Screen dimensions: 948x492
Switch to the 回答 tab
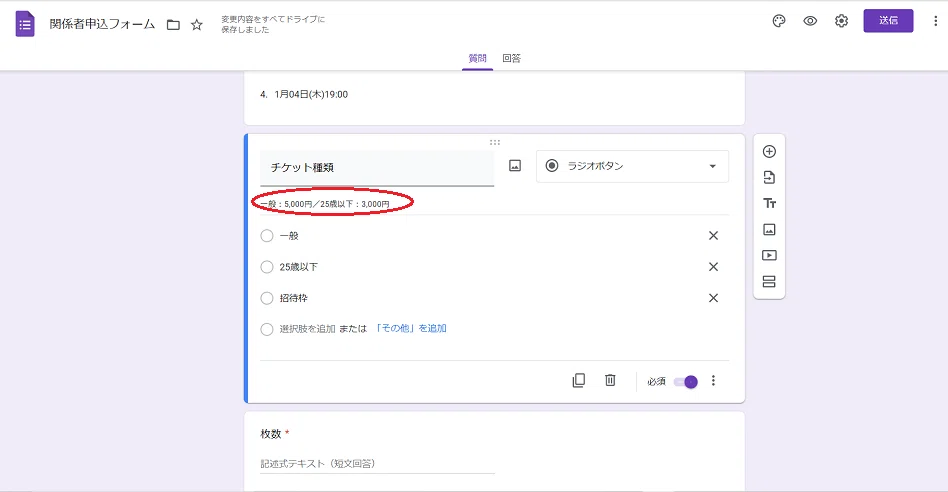(511, 58)
